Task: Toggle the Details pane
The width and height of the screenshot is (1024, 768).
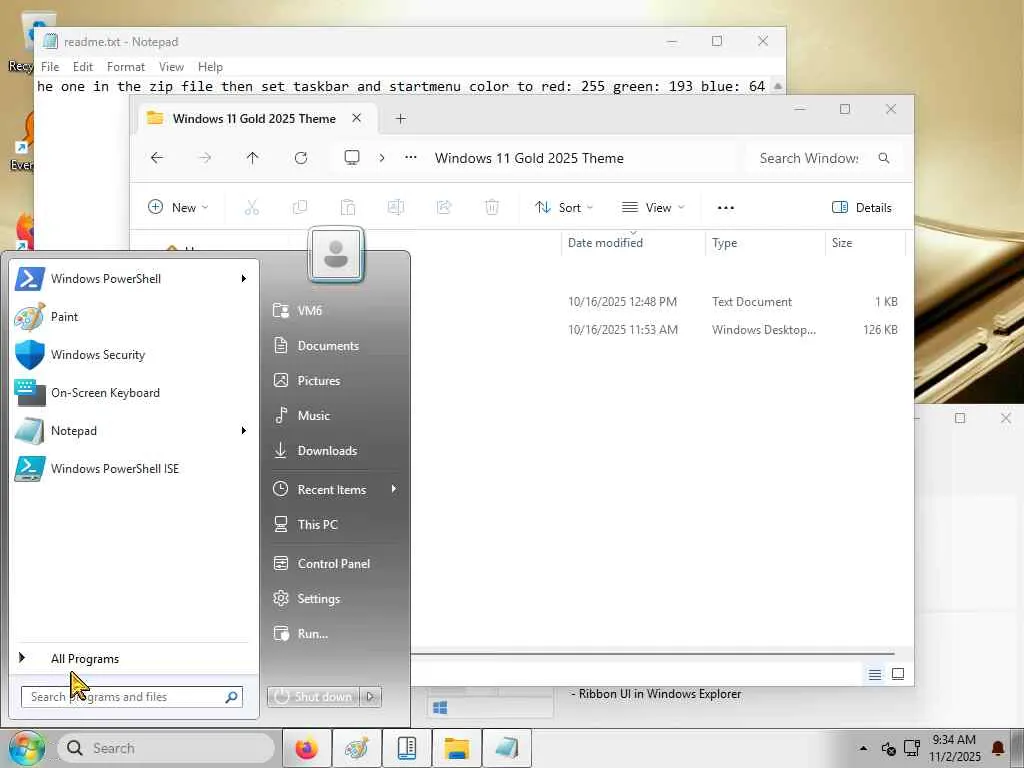Action: click(x=861, y=208)
